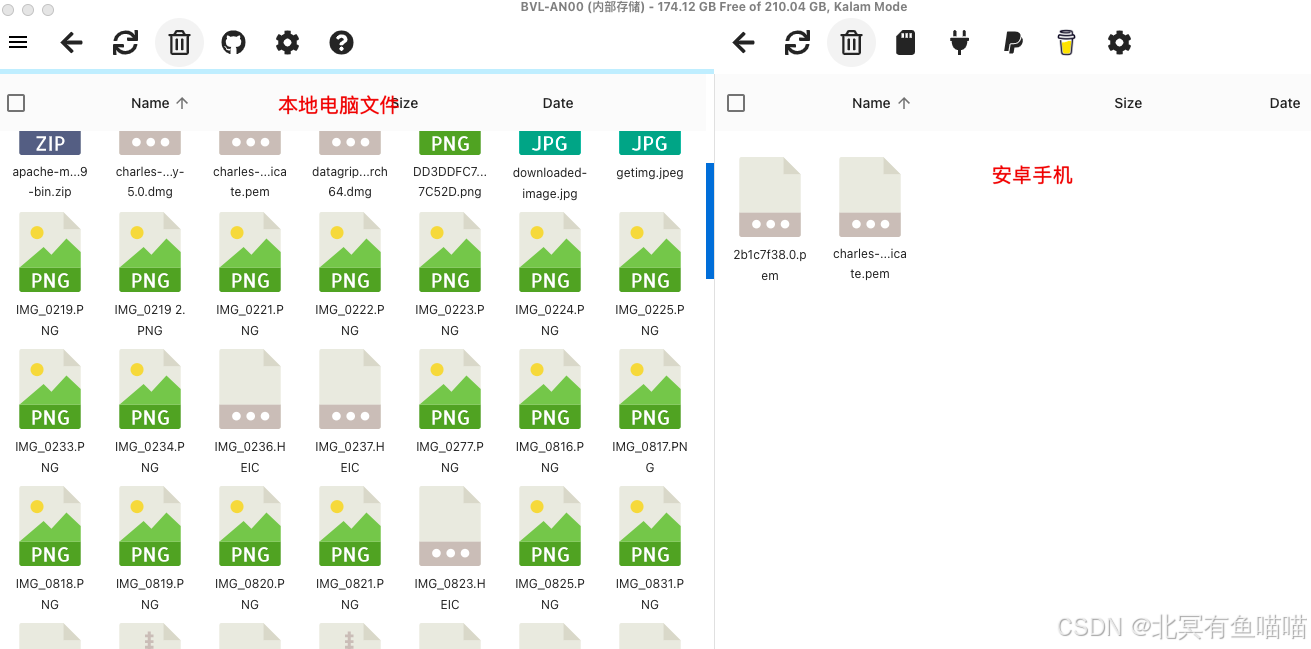Select IMG_0823.HEIC file

pos(450,527)
